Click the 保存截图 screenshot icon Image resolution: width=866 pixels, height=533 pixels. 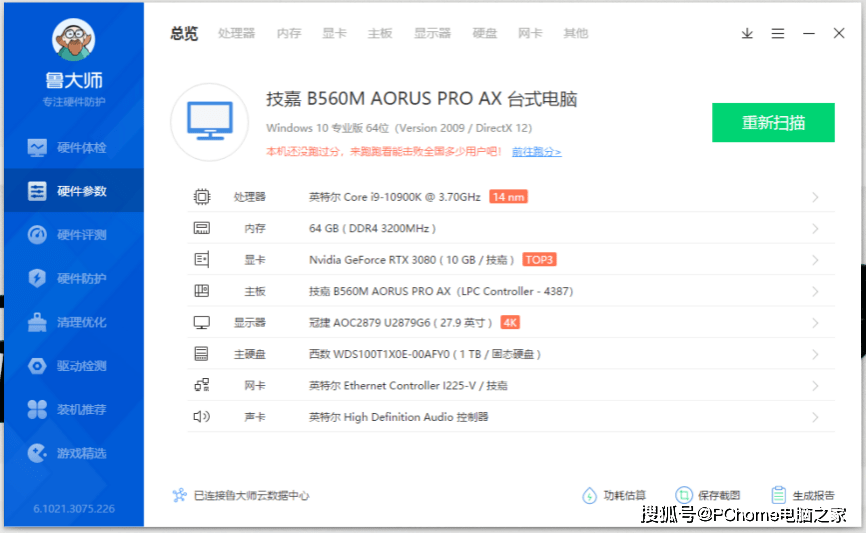click(x=684, y=495)
